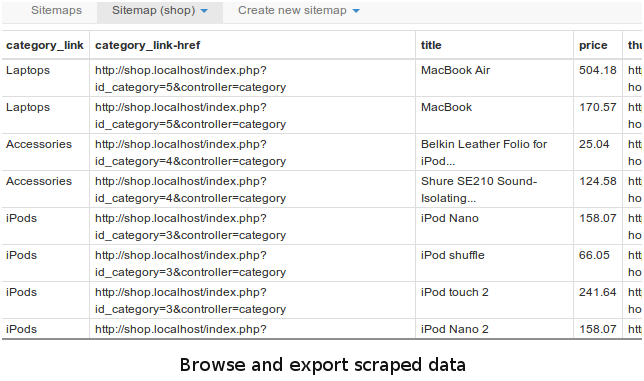644x381 pixels.
Task: Click category href URL in iPod shuffle row
Action: (x=191, y=263)
